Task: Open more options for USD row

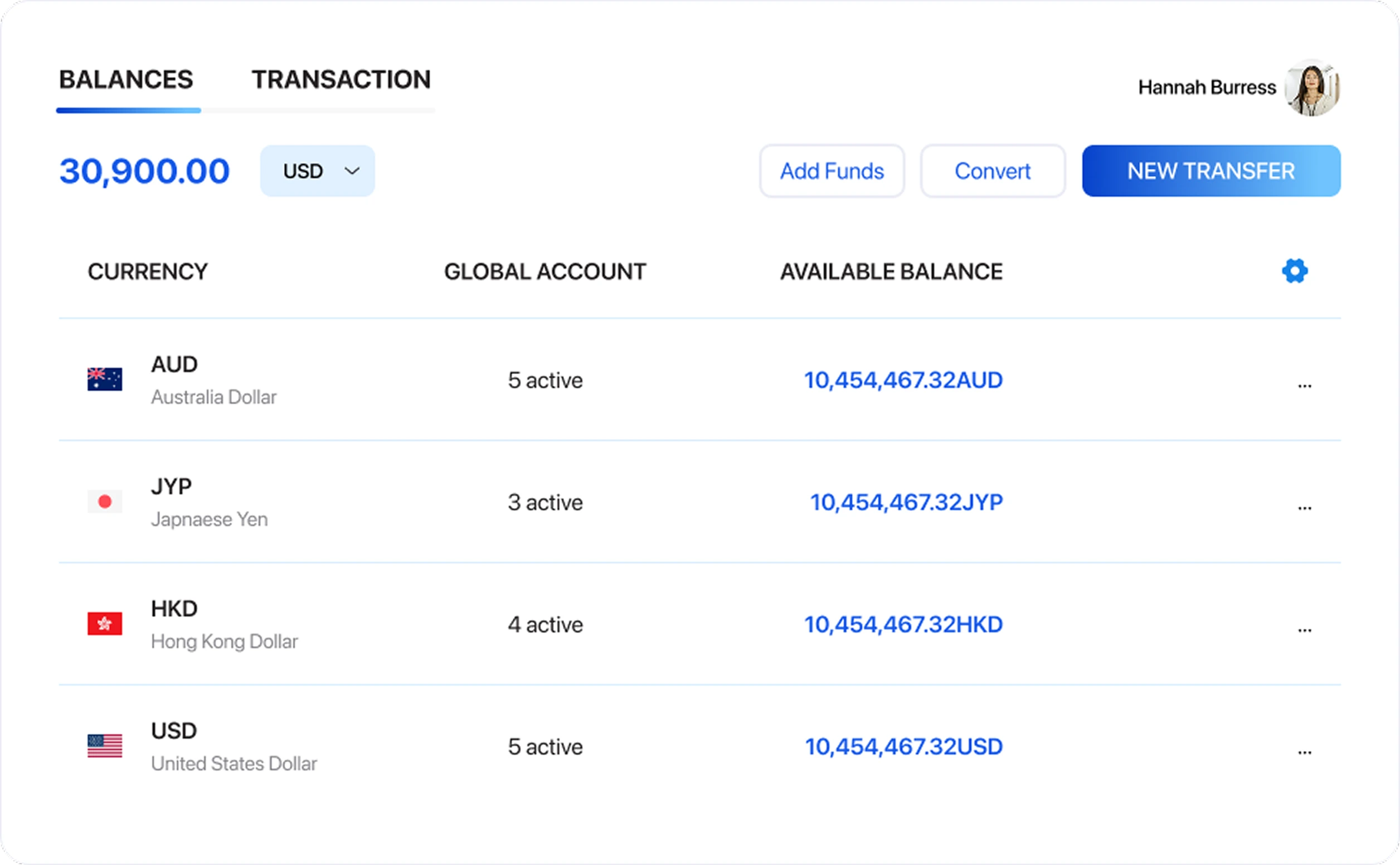Action: pos(1304,752)
